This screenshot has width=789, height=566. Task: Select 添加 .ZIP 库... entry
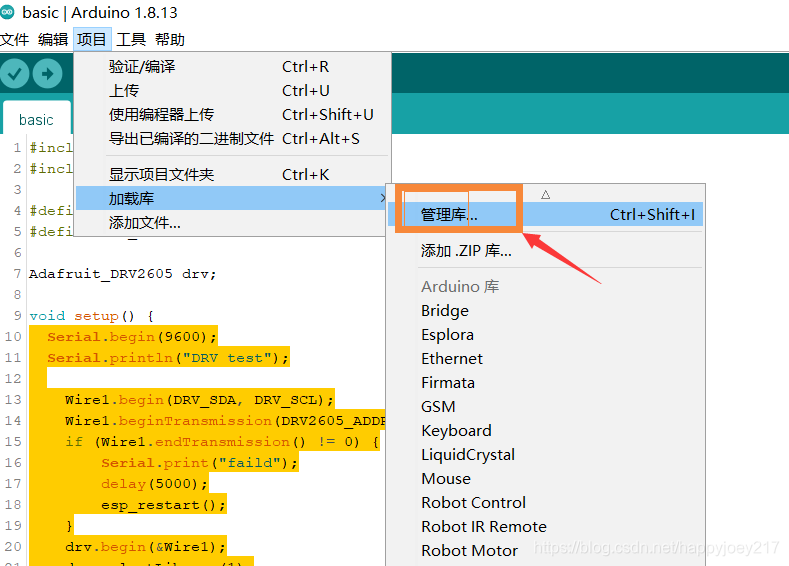[x=546, y=251]
